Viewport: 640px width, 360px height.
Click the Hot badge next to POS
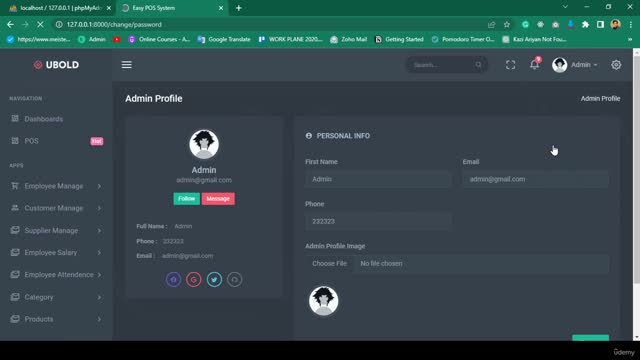97,141
